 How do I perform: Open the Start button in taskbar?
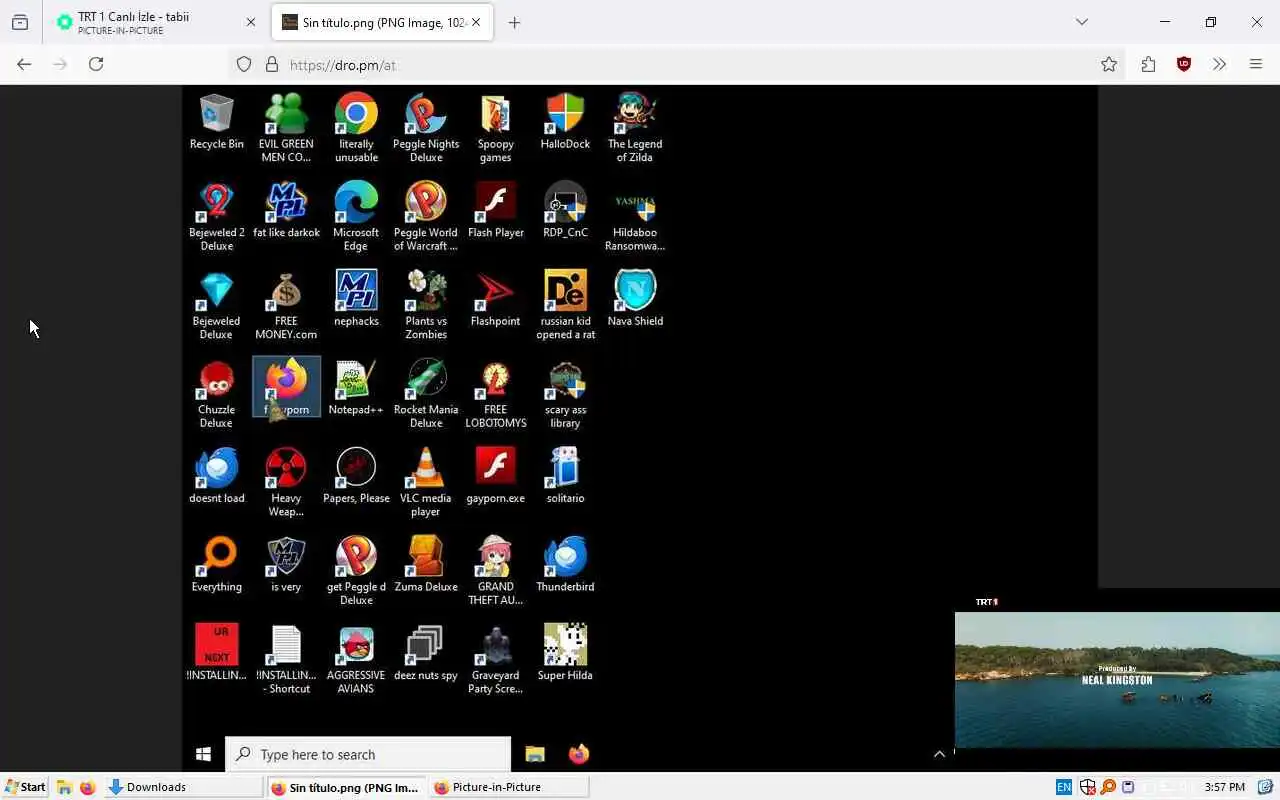pyautogui.click(x=25, y=787)
